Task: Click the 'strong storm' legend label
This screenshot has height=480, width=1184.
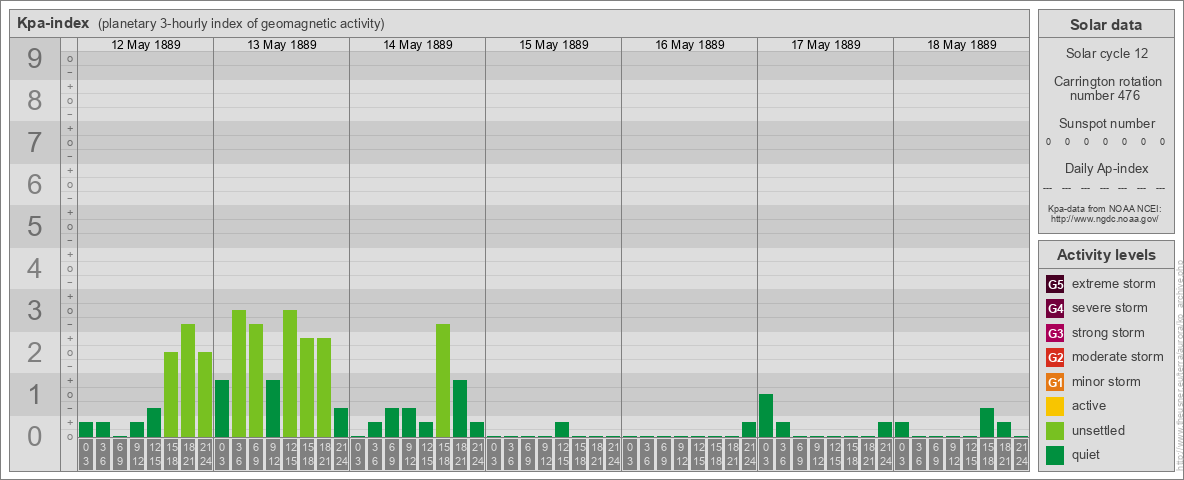Action: tap(1108, 333)
